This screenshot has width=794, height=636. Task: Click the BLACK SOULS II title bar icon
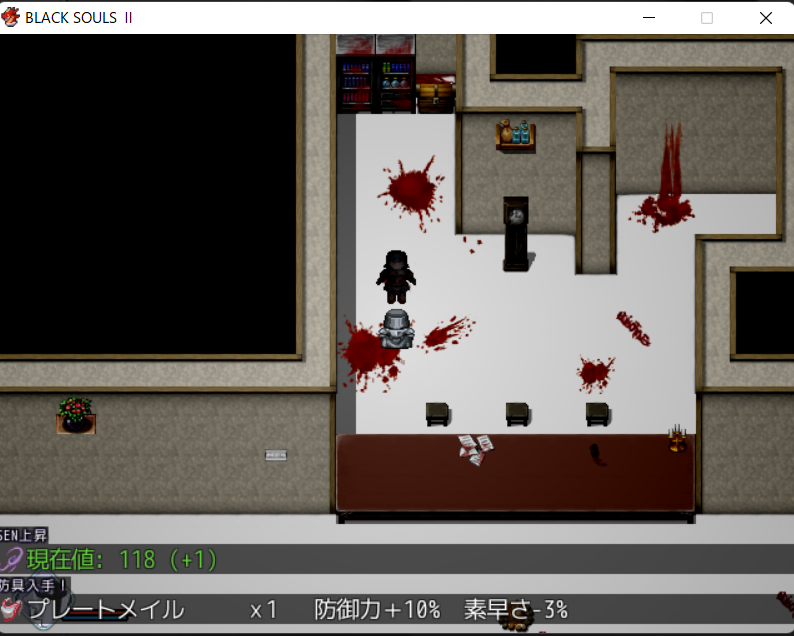pos(12,17)
